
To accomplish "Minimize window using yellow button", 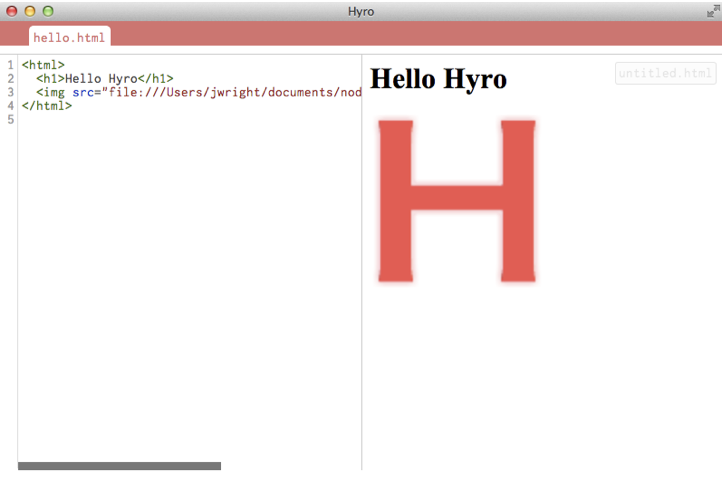I will [30, 11].
